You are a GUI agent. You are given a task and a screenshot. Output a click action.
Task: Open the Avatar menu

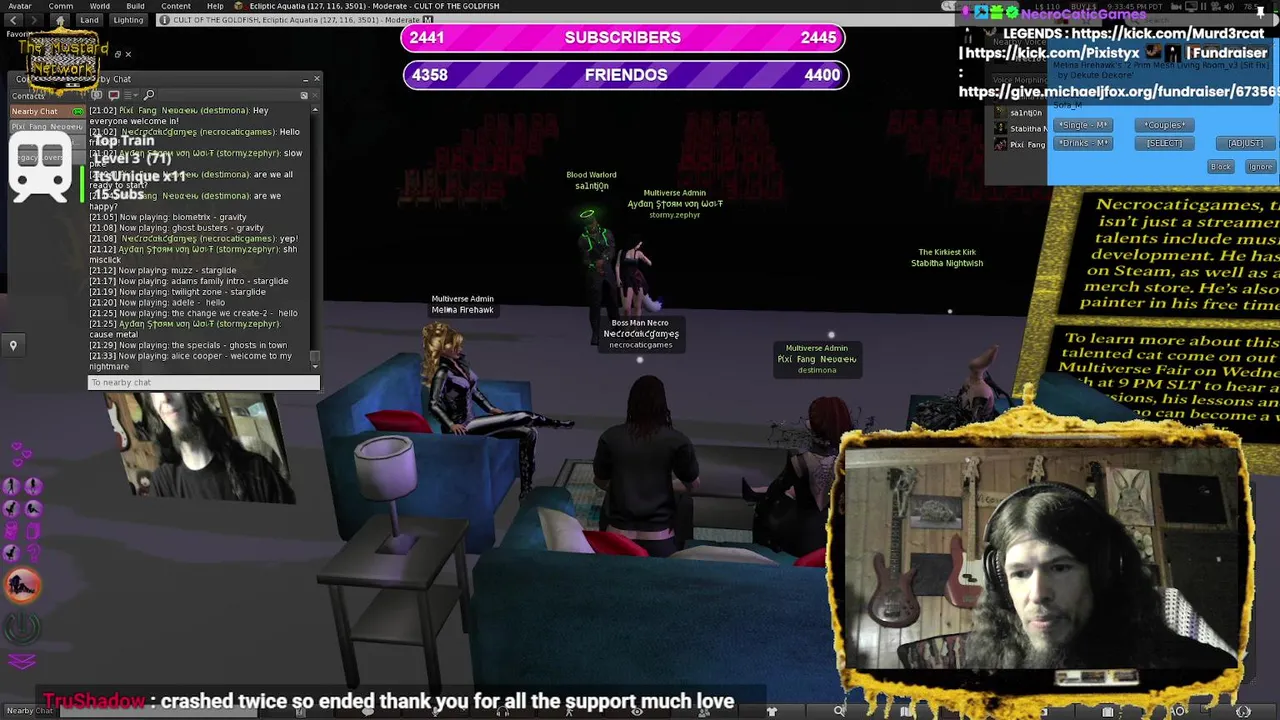pyautogui.click(x=19, y=6)
